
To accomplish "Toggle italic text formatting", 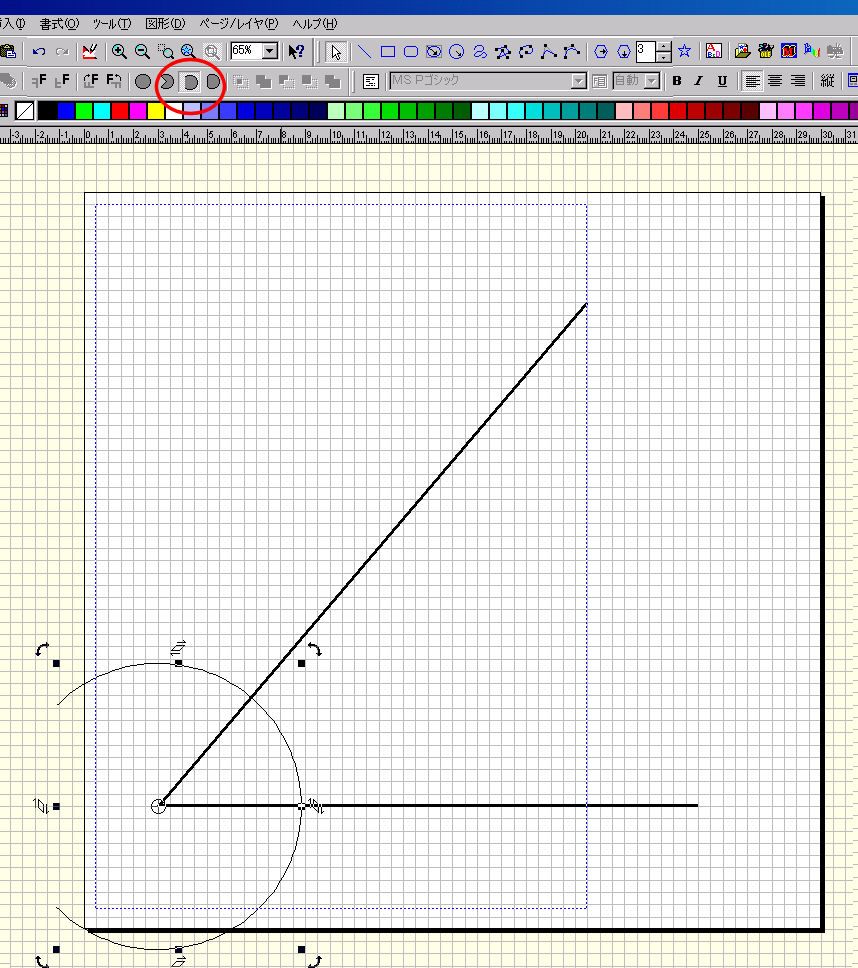I will coord(699,81).
